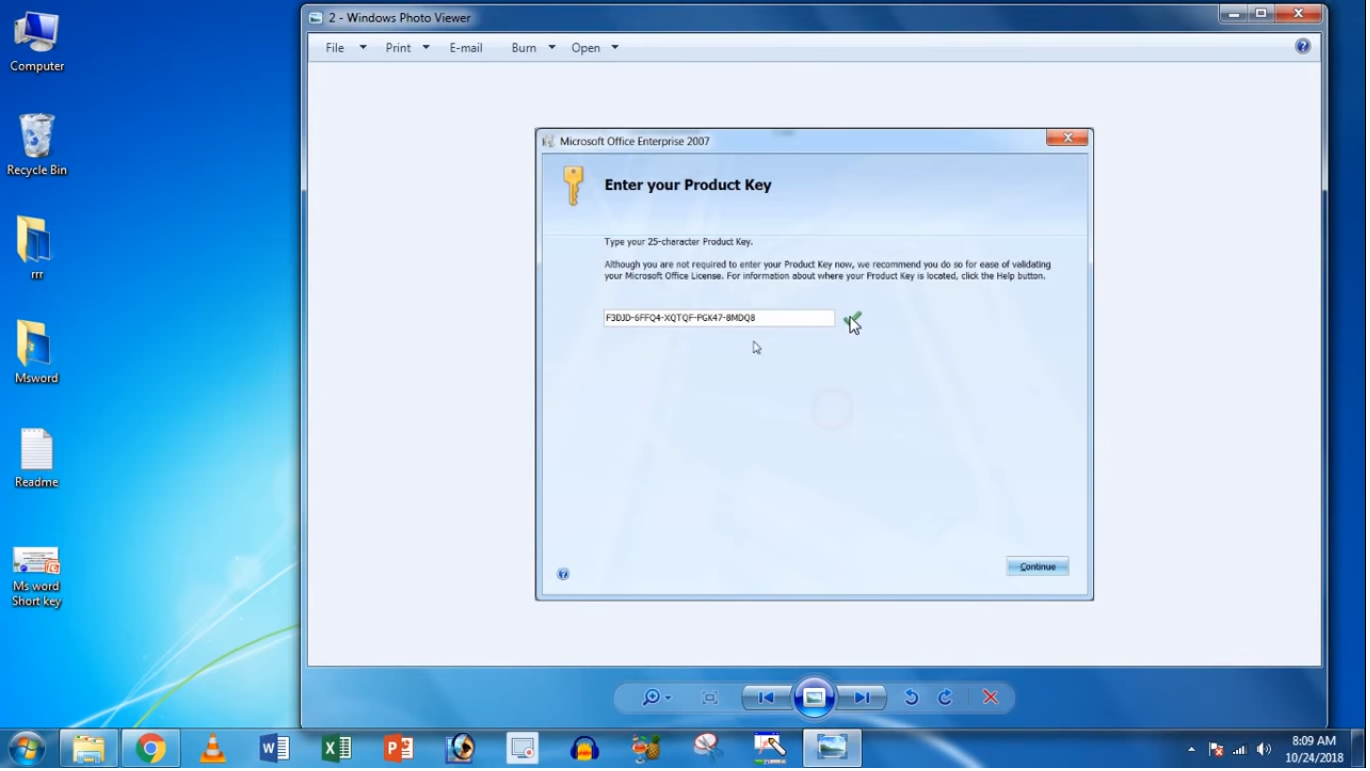
Task: Go to the next photo
Action: [862, 698]
